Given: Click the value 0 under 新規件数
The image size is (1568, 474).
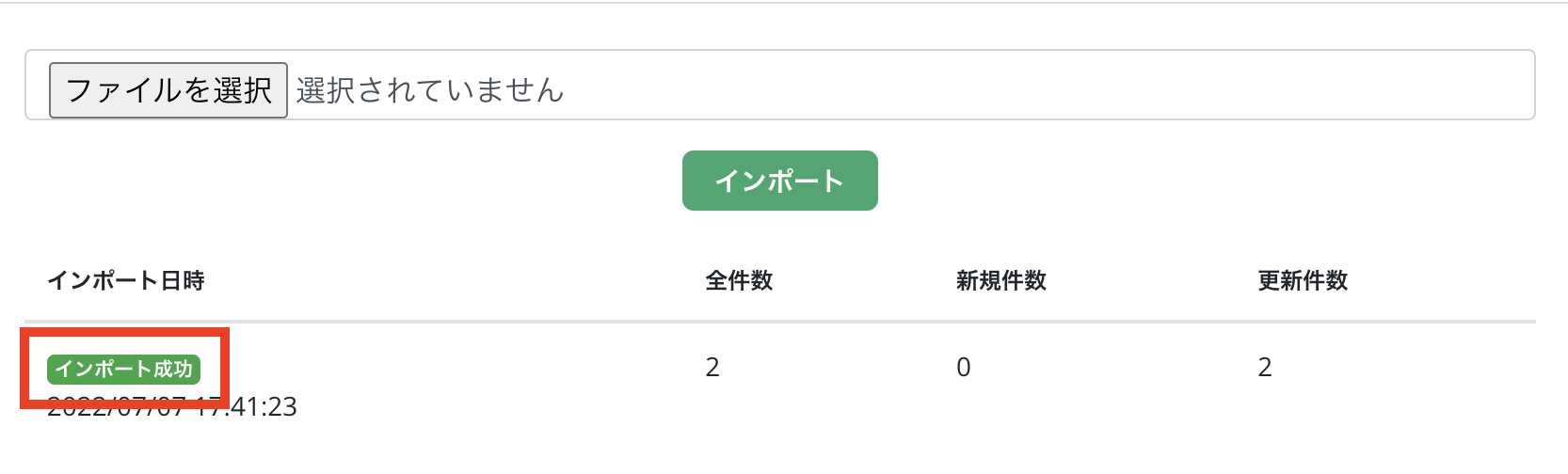Looking at the screenshot, I should 963,368.
